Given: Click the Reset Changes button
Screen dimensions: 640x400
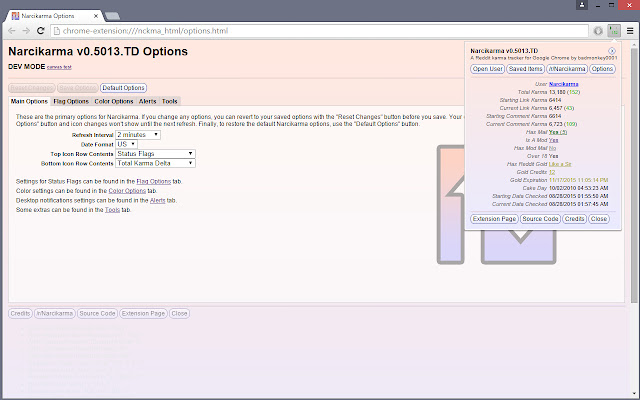Looking at the screenshot, I should (x=32, y=88).
